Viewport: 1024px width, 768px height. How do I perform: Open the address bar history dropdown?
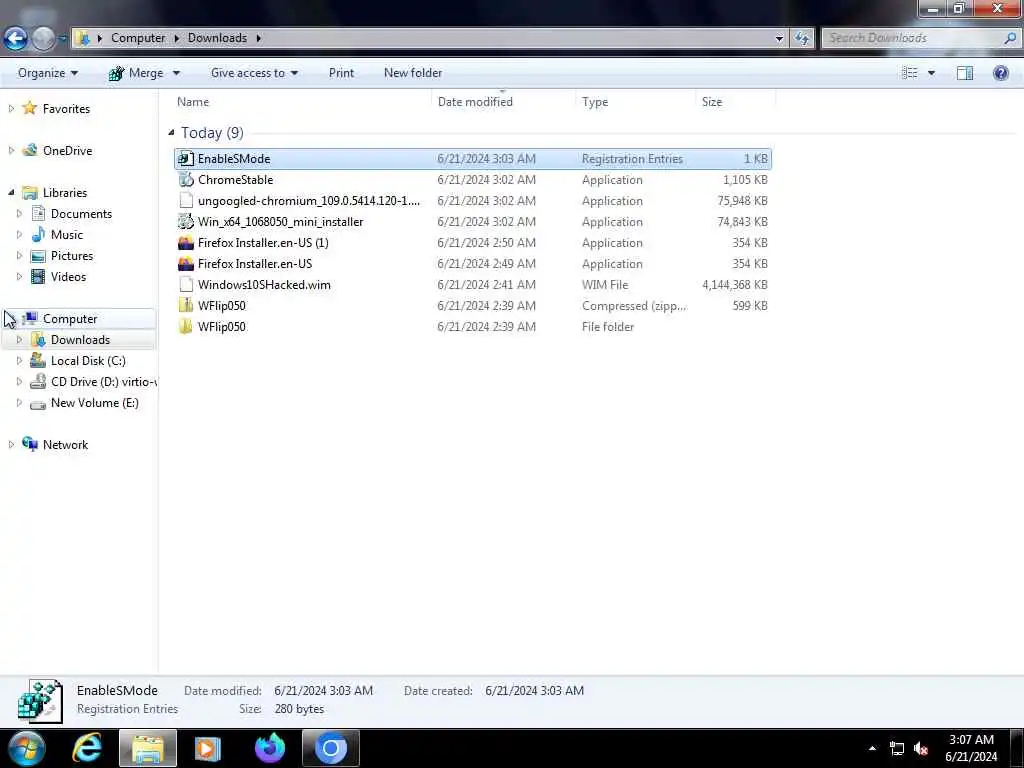tap(779, 38)
